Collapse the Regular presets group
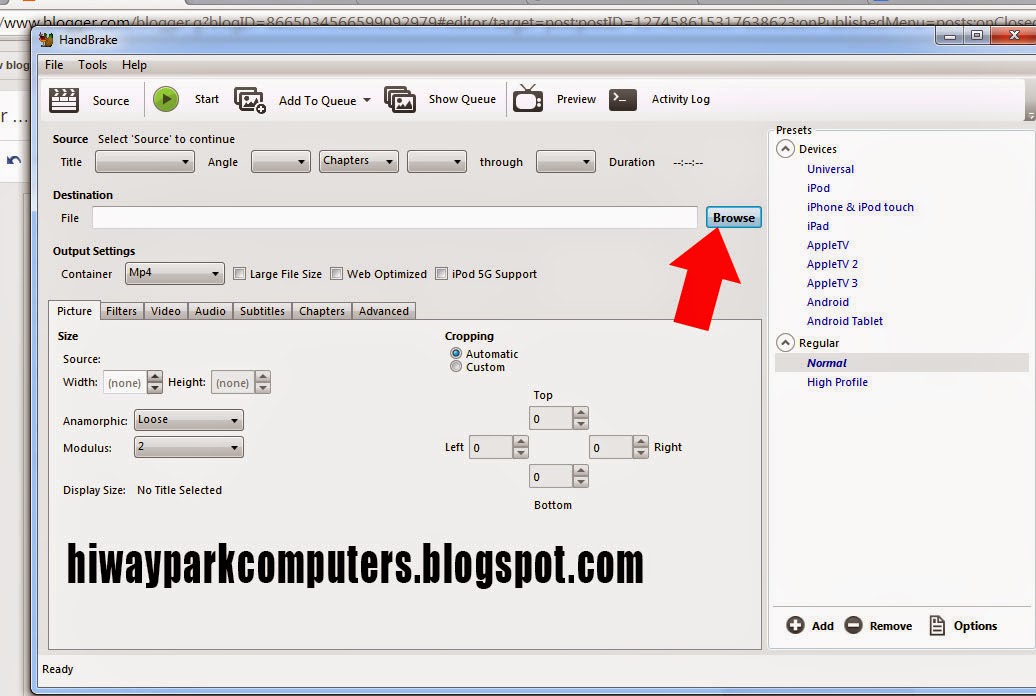 [785, 342]
